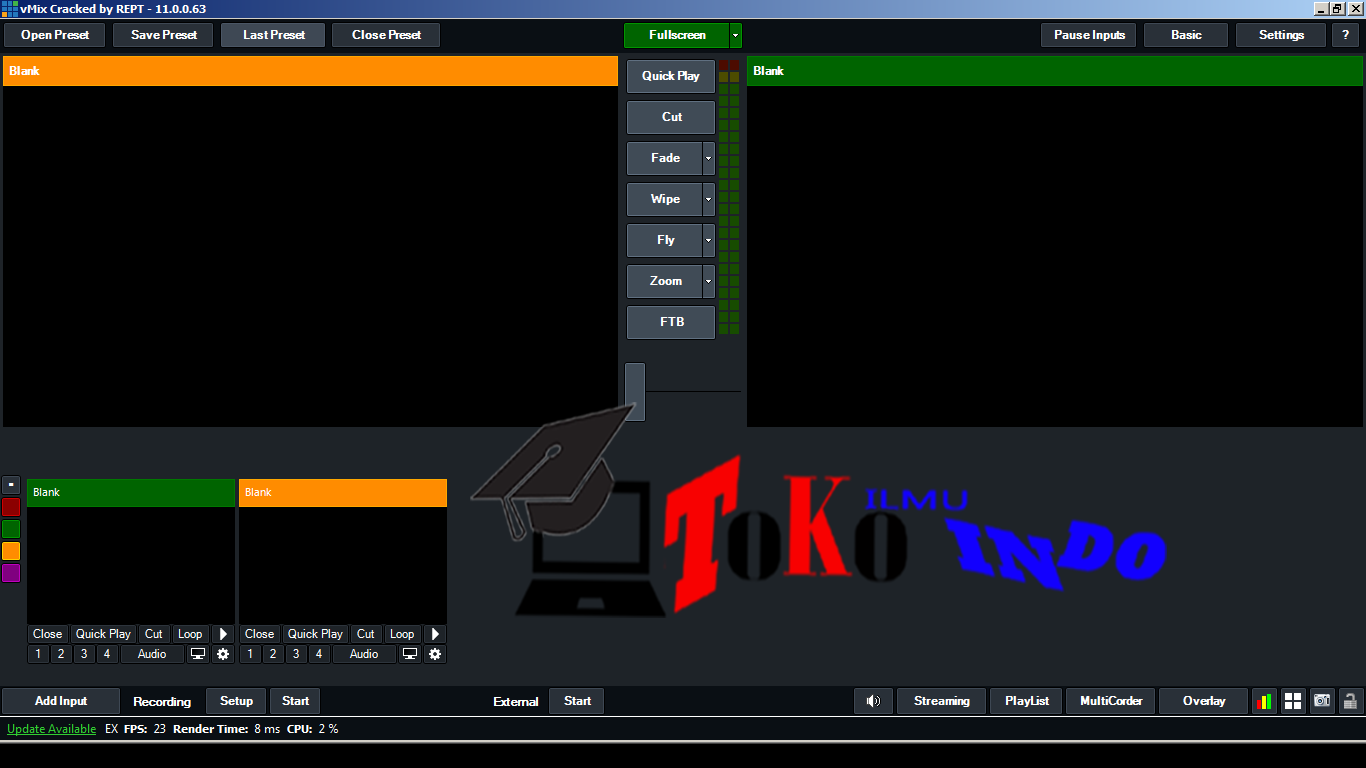Toggle Audio on green Blank input
1366x768 pixels.
click(x=152, y=654)
